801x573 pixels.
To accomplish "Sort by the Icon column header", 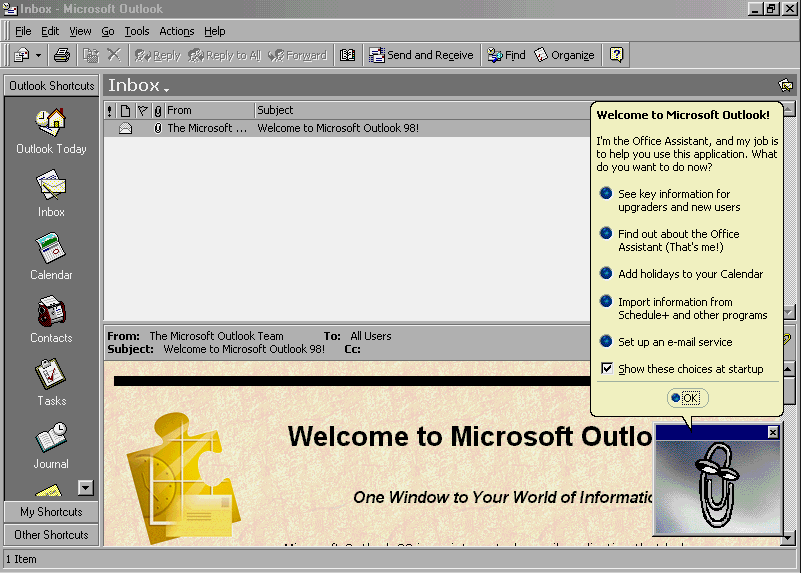I will (126, 110).
